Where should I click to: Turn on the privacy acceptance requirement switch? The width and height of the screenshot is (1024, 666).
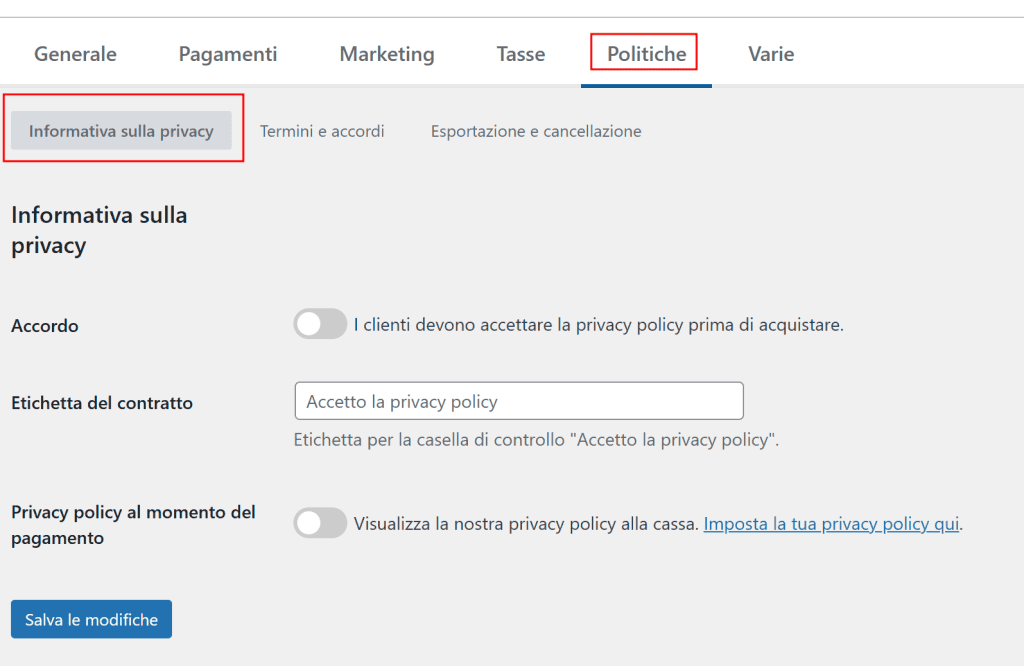320,323
